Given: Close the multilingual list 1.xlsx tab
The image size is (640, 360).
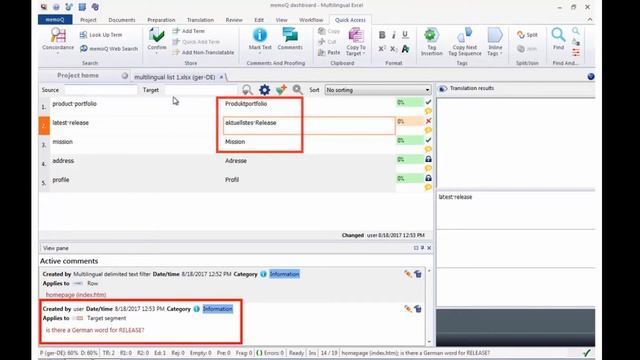Looking at the screenshot, I should point(222,77).
